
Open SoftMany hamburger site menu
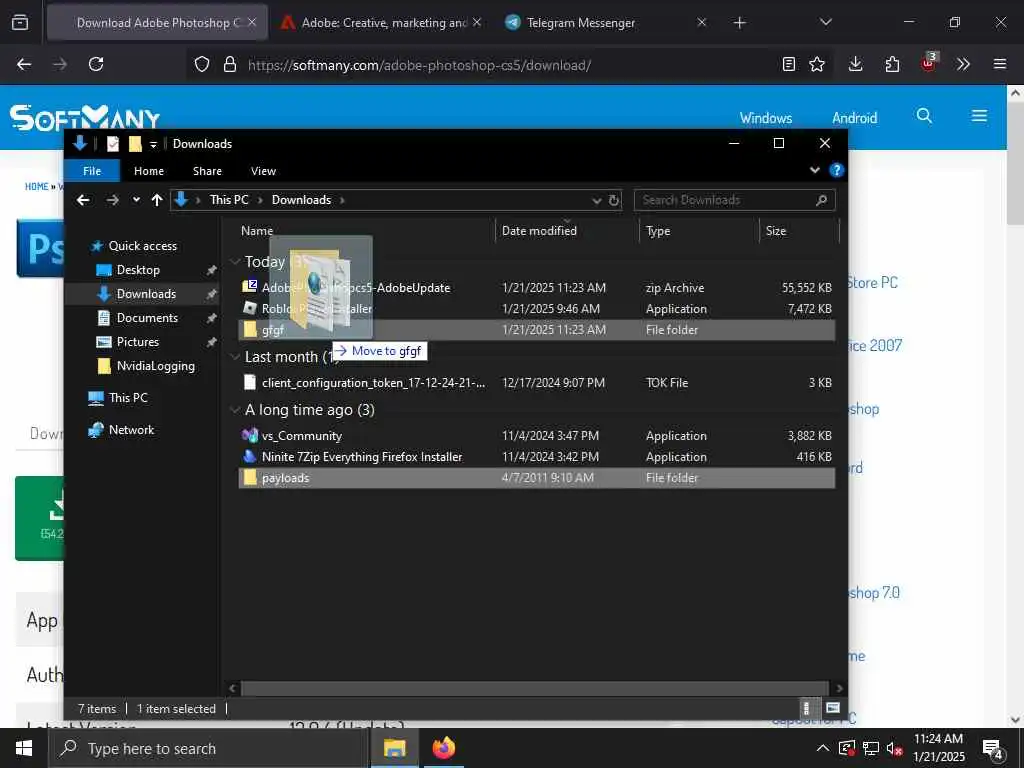979,116
